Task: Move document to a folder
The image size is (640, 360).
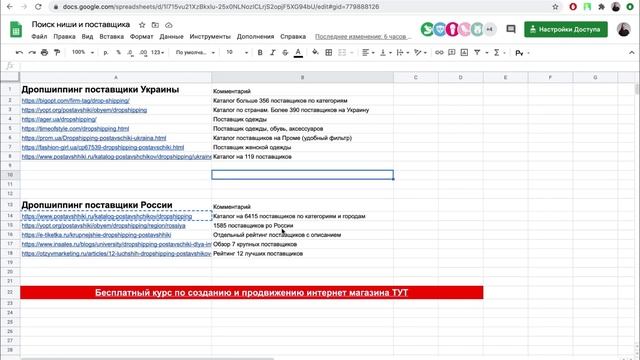Action: click(155, 25)
